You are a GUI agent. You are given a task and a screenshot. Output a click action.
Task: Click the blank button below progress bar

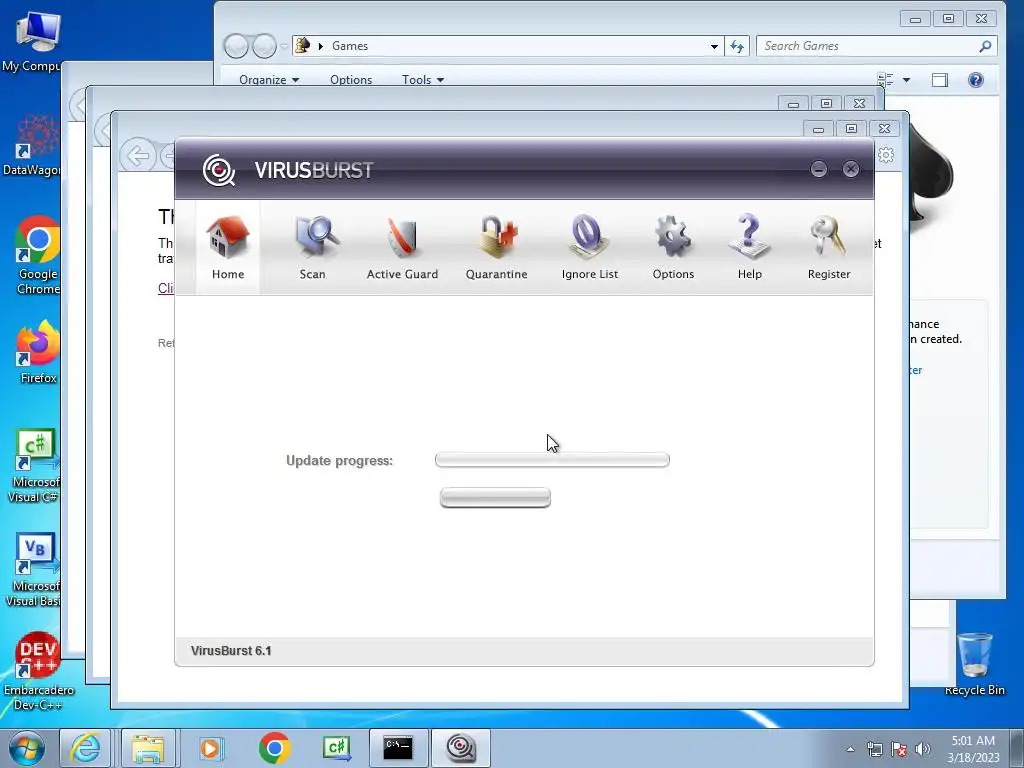pos(495,498)
